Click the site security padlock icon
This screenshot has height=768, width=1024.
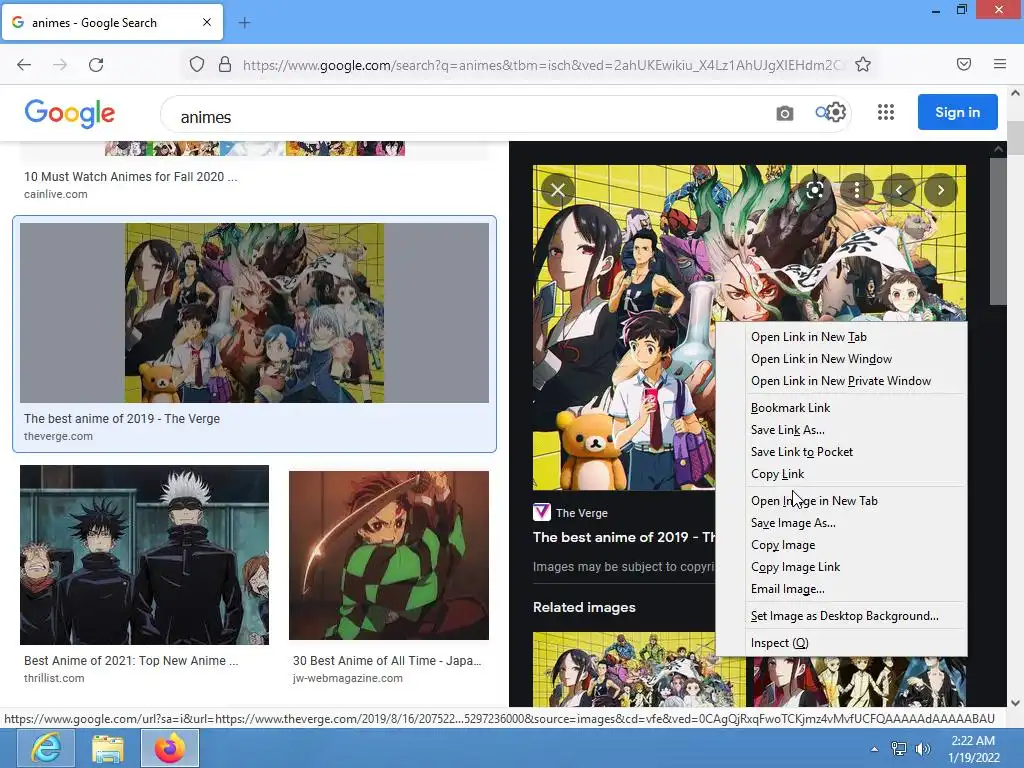coord(225,65)
